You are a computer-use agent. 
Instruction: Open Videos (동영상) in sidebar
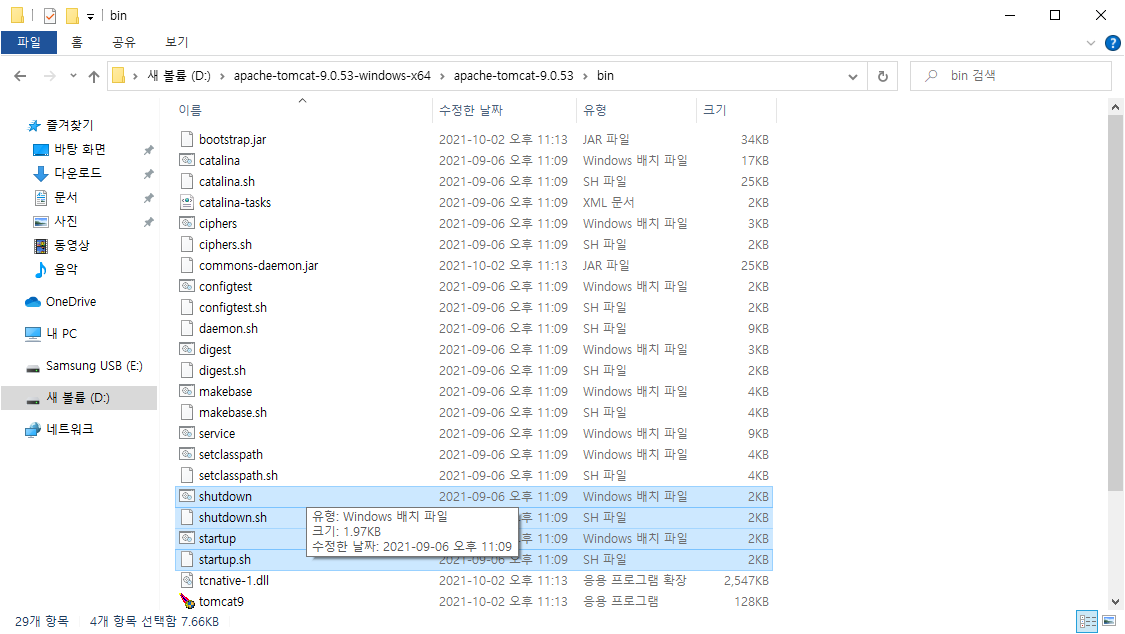72,245
